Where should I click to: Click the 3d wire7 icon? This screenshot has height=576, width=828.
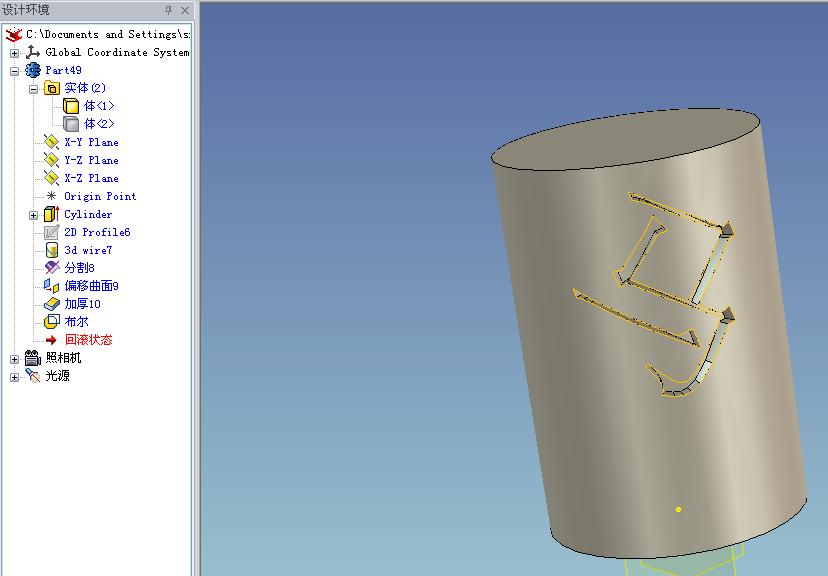(x=52, y=250)
